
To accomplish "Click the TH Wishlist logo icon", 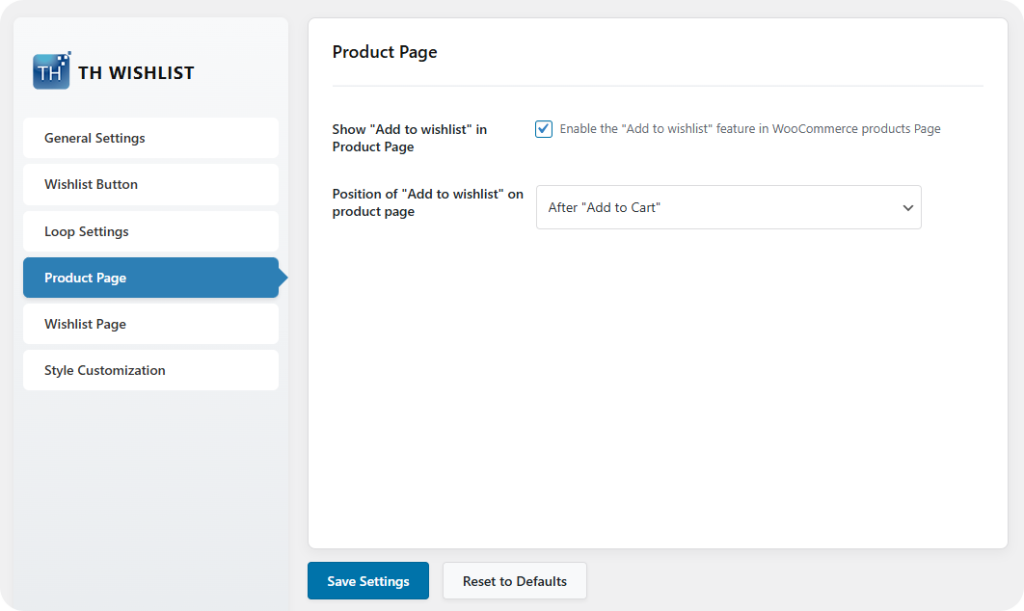I will (50, 71).
